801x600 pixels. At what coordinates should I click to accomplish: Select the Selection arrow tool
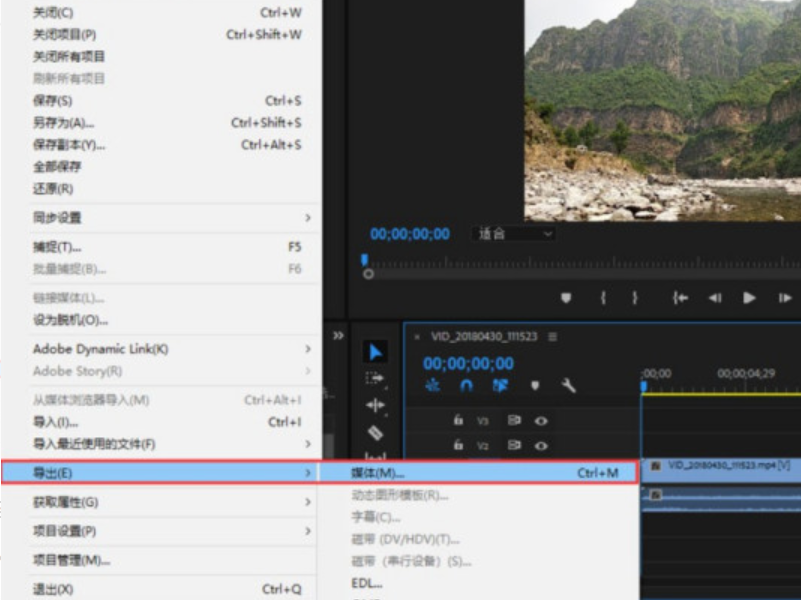375,352
